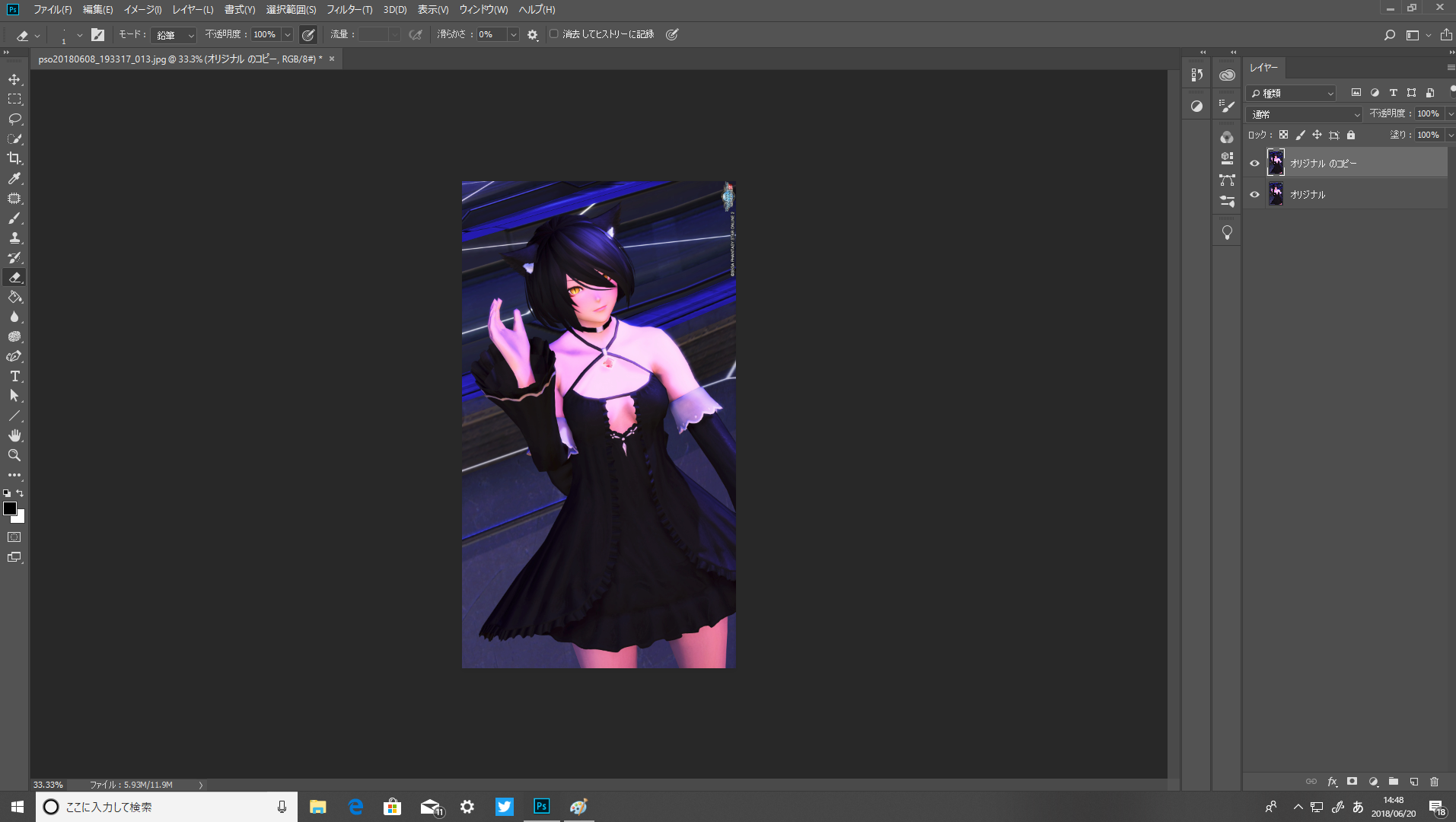Select the Quick Selection tool
Viewport: 1456px width, 822px height.
[14, 139]
